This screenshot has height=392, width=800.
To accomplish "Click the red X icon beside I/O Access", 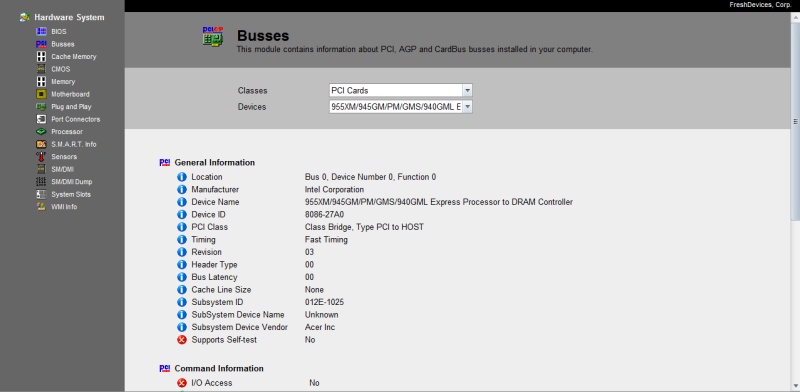I will tap(182, 383).
